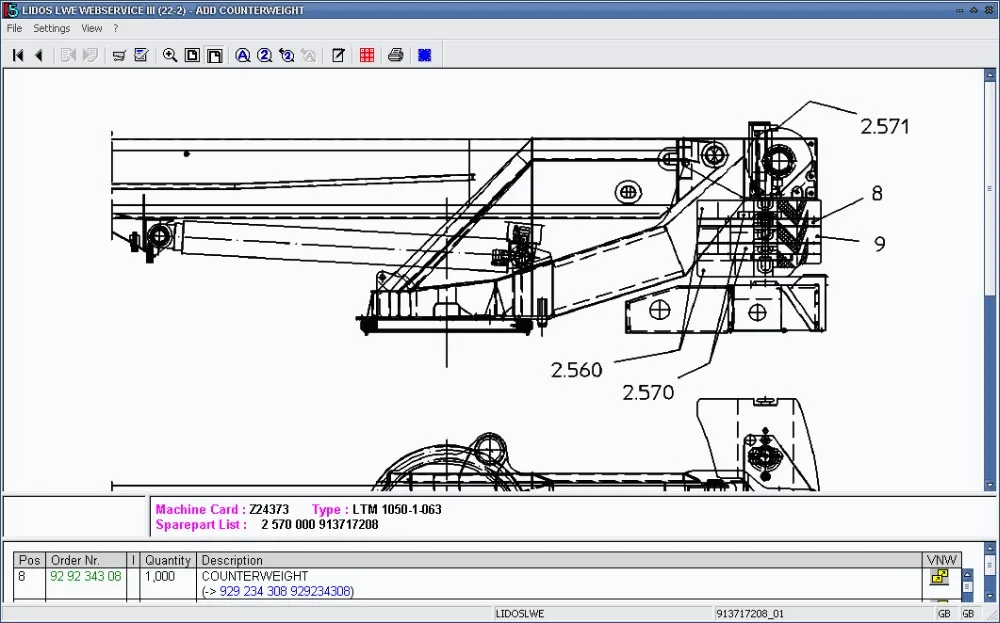Click the notes editor icon
1000x623 pixels.
click(338, 55)
